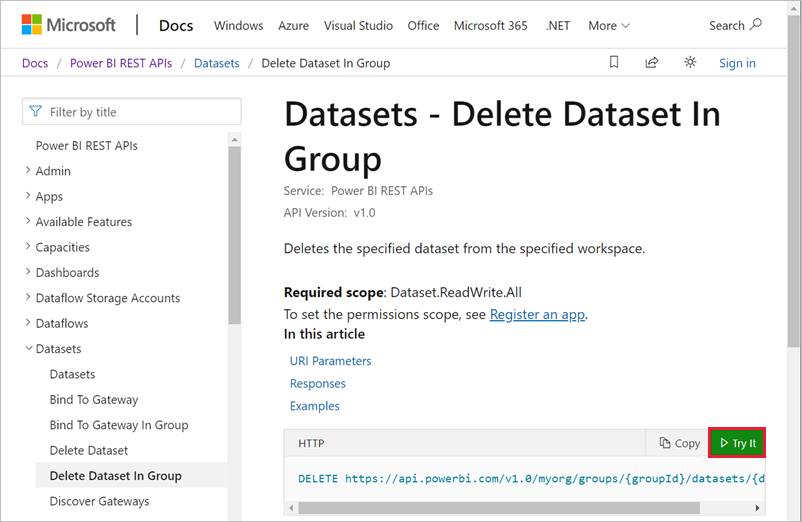This screenshot has width=802, height=522.
Task: Open the More dropdown menu
Action: [x=609, y=25]
